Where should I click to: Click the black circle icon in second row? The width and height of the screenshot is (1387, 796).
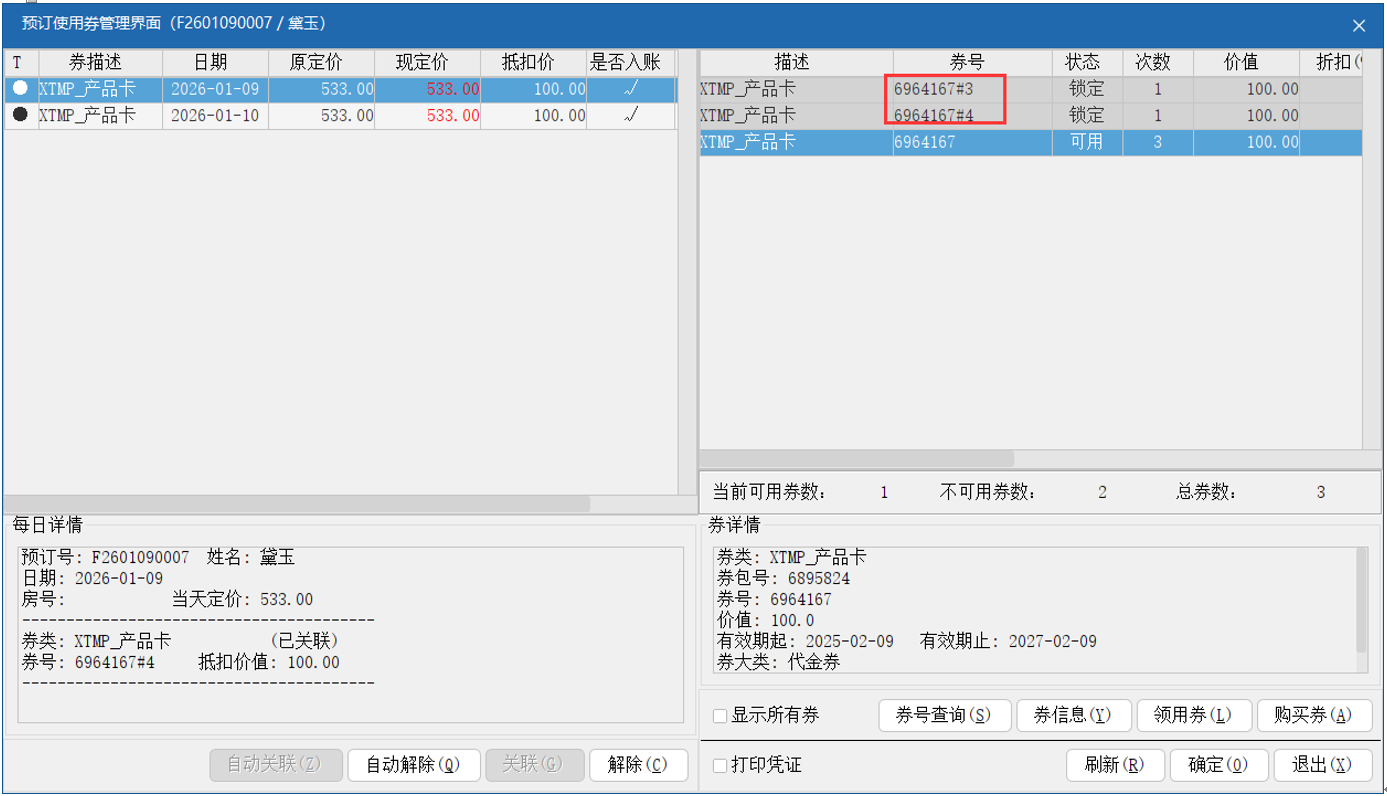20,115
